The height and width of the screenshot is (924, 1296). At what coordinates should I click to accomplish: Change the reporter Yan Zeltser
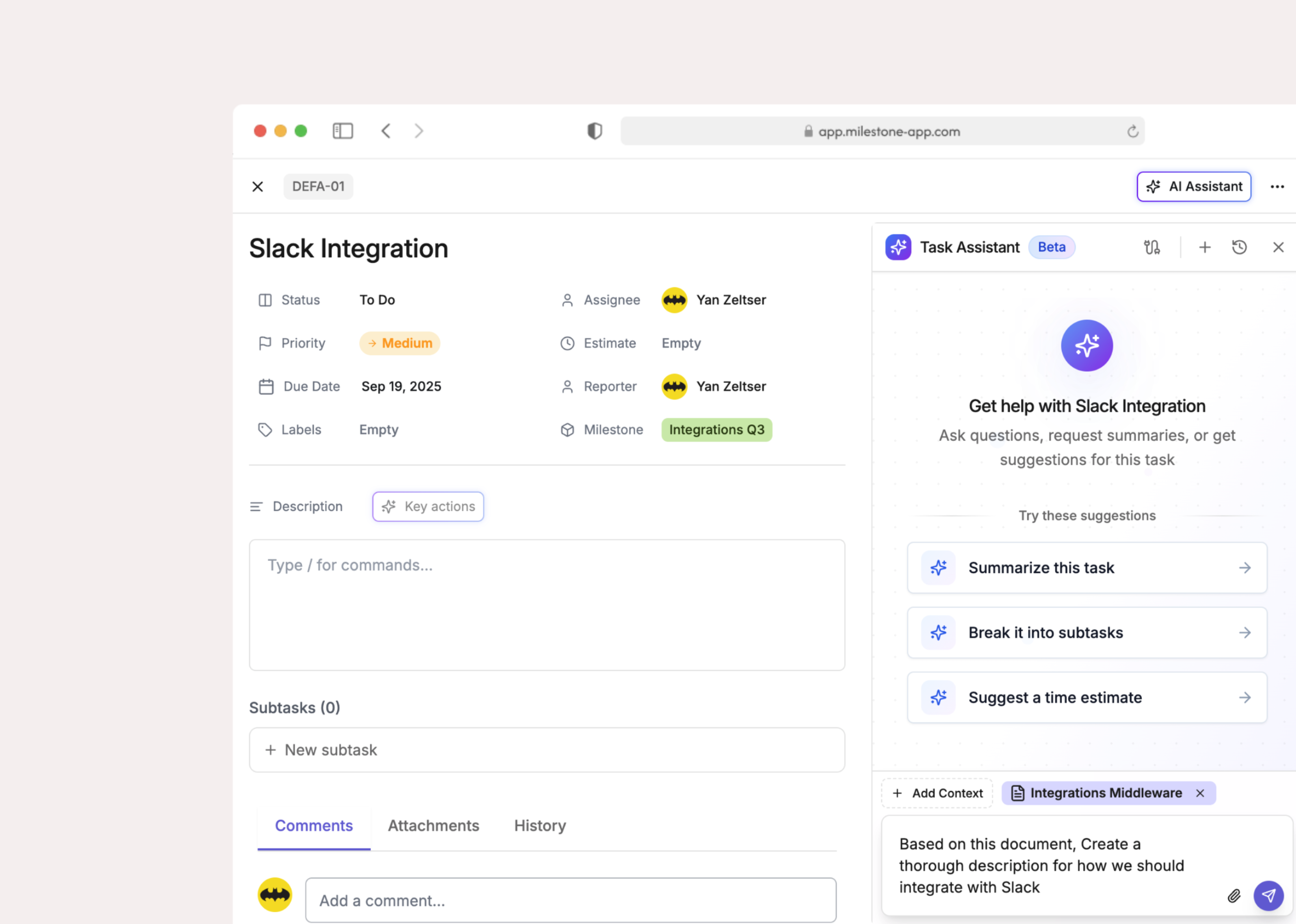click(732, 386)
